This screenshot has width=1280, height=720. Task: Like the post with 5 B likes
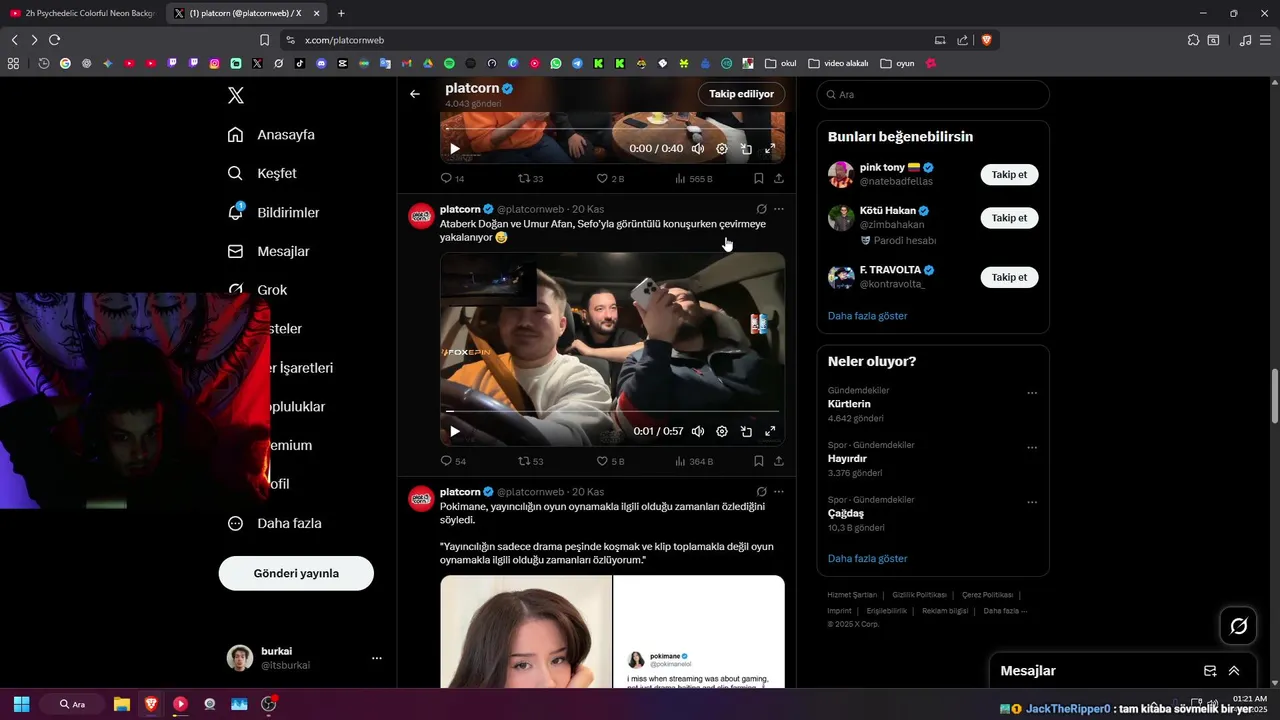pyautogui.click(x=610, y=461)
